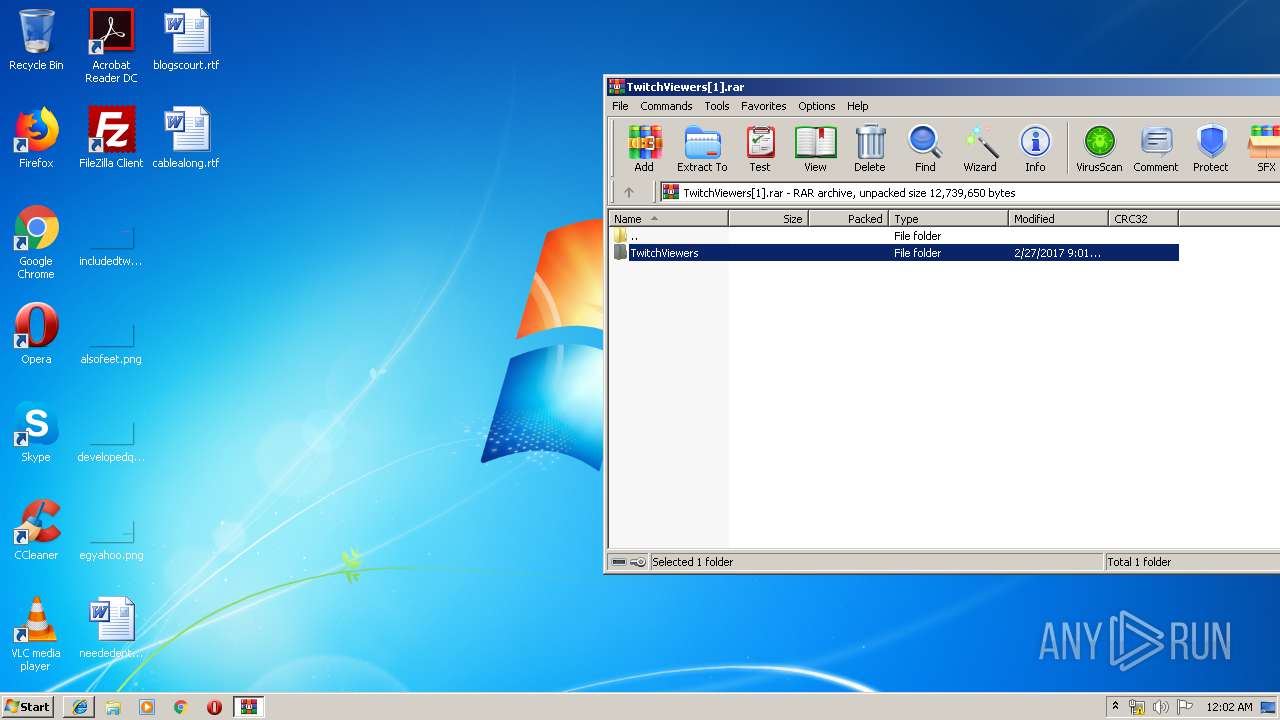This screenshot has height=720, width=1280.
Task: Open the View toolbar icon
Action: tap(815, 148)
